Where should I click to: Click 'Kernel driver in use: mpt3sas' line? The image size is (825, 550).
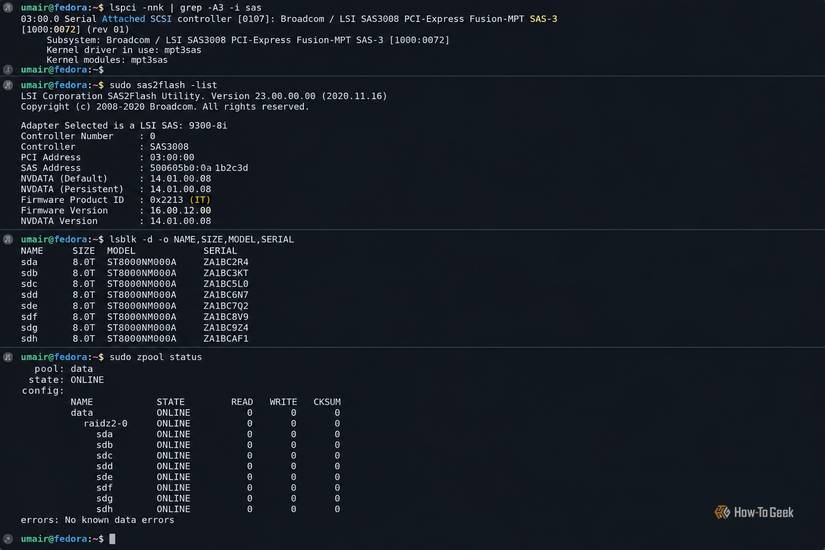tap(124, 50)
